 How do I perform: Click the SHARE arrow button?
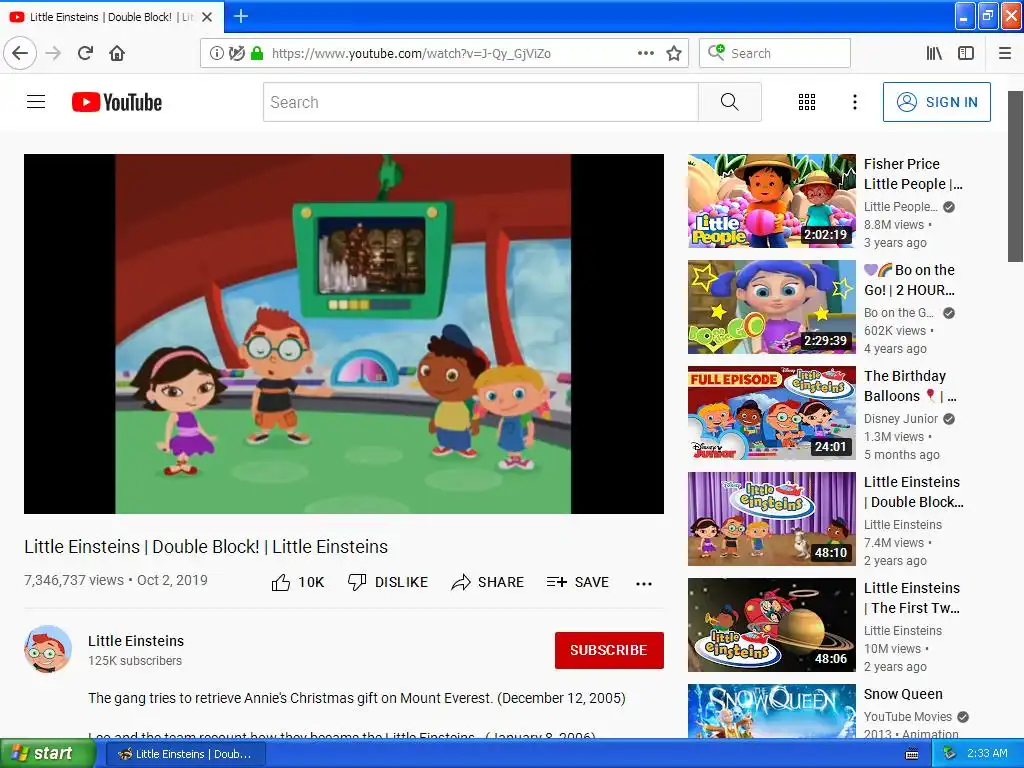487,582
